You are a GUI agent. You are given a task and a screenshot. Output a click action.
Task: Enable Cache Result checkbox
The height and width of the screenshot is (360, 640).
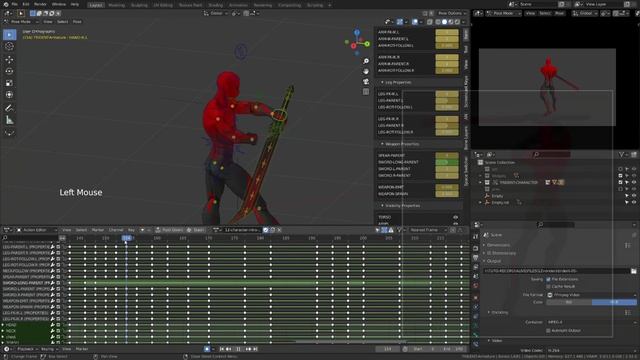[548, 287]
